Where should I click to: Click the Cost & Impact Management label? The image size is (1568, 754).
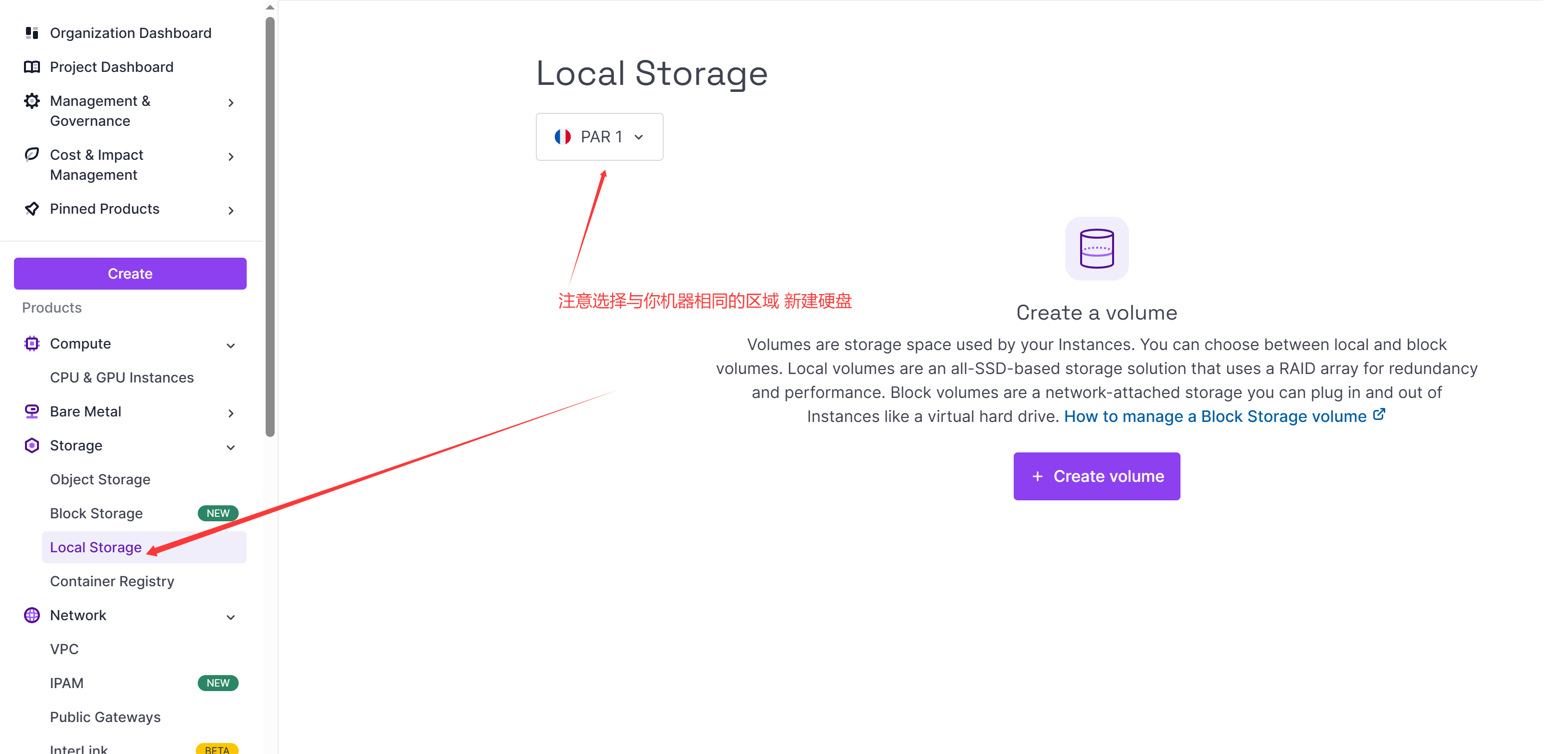point(96,165)
